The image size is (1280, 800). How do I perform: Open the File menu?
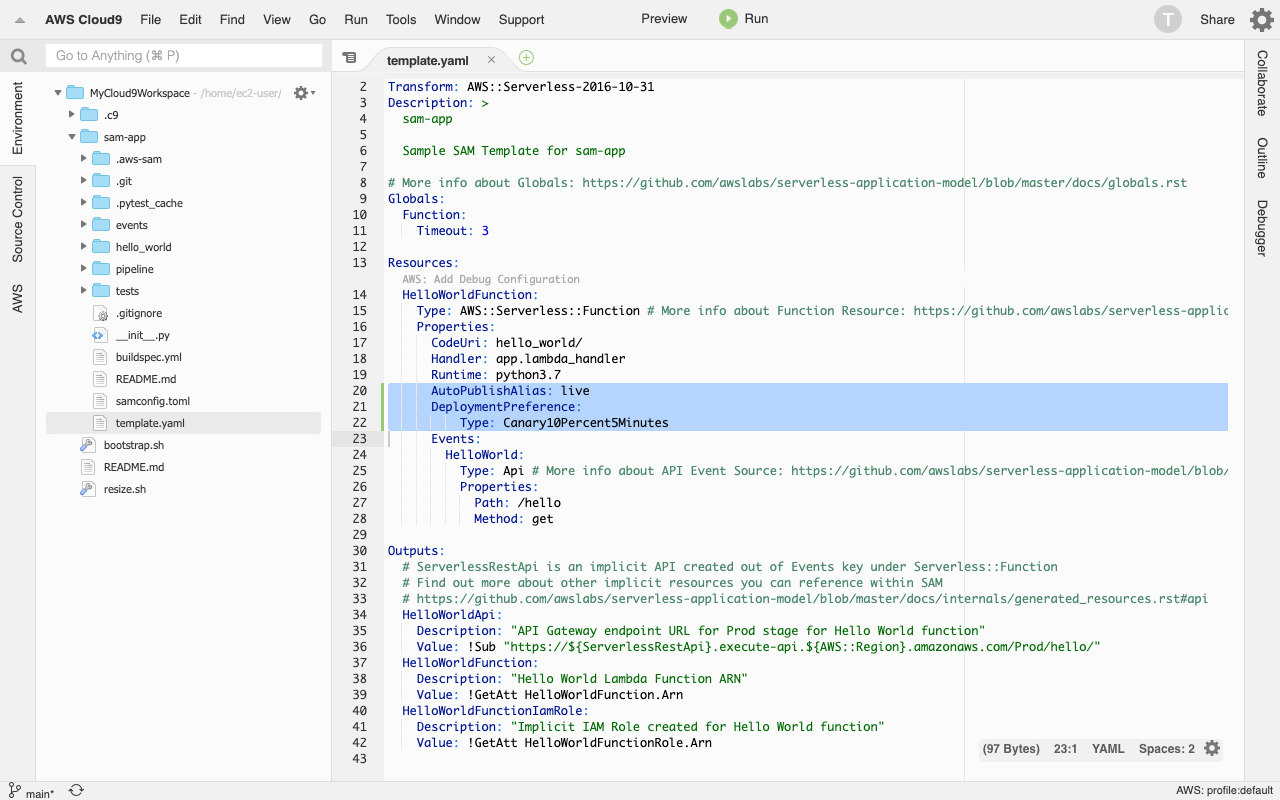pyautogui.click(x=151, y=19)
